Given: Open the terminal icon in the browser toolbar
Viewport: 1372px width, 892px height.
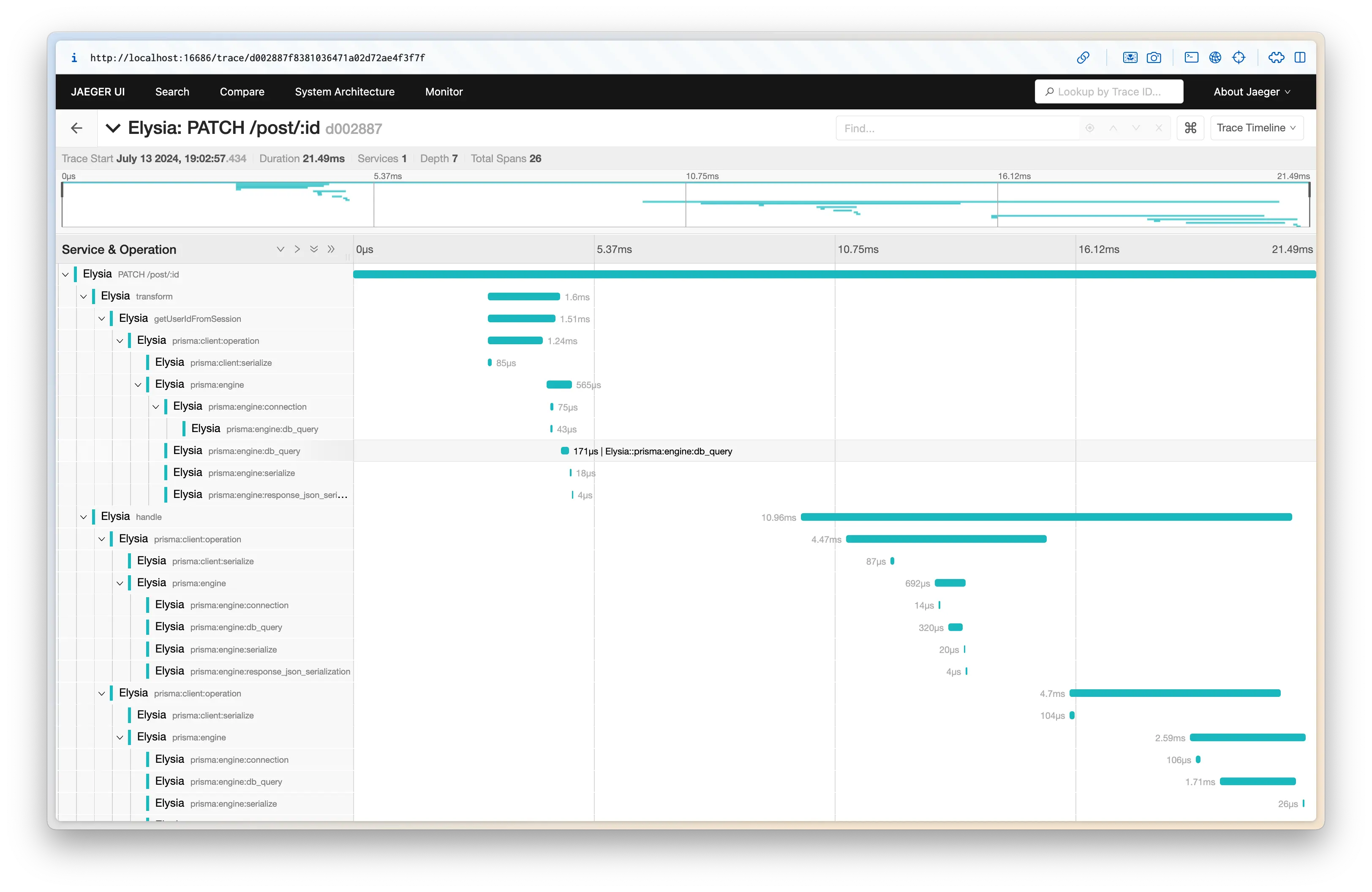Looking at the screenshot, I should pos(1192,57).
